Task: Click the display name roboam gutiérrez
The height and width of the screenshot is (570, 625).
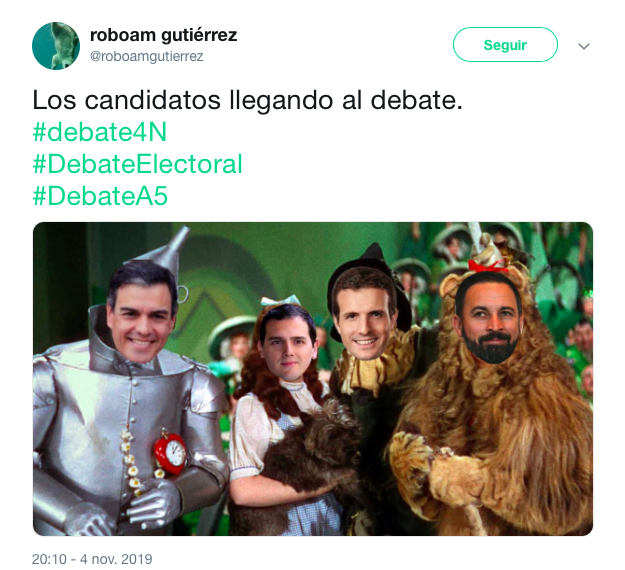Action: tap(163, 35)
